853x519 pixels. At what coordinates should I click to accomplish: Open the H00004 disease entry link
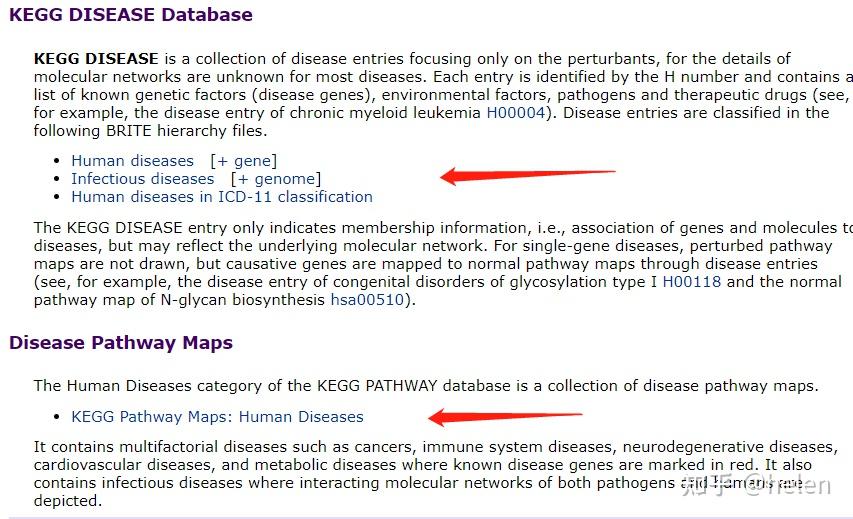pyautogui.click(x=516, y=113)
